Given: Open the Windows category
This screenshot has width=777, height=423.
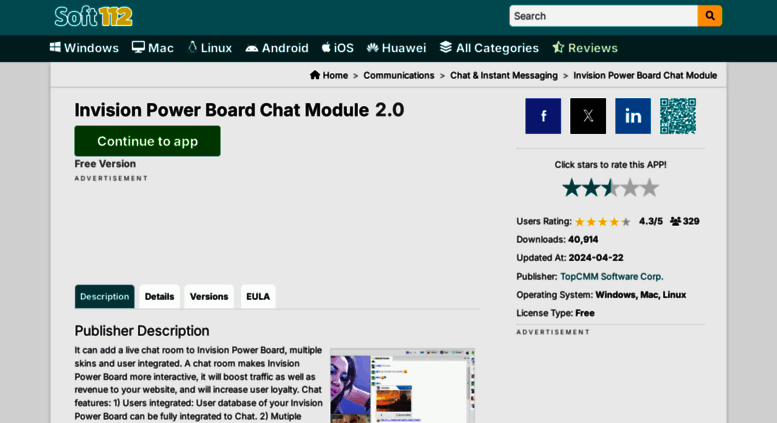Looking at the screenshot, I should [84, 48].
